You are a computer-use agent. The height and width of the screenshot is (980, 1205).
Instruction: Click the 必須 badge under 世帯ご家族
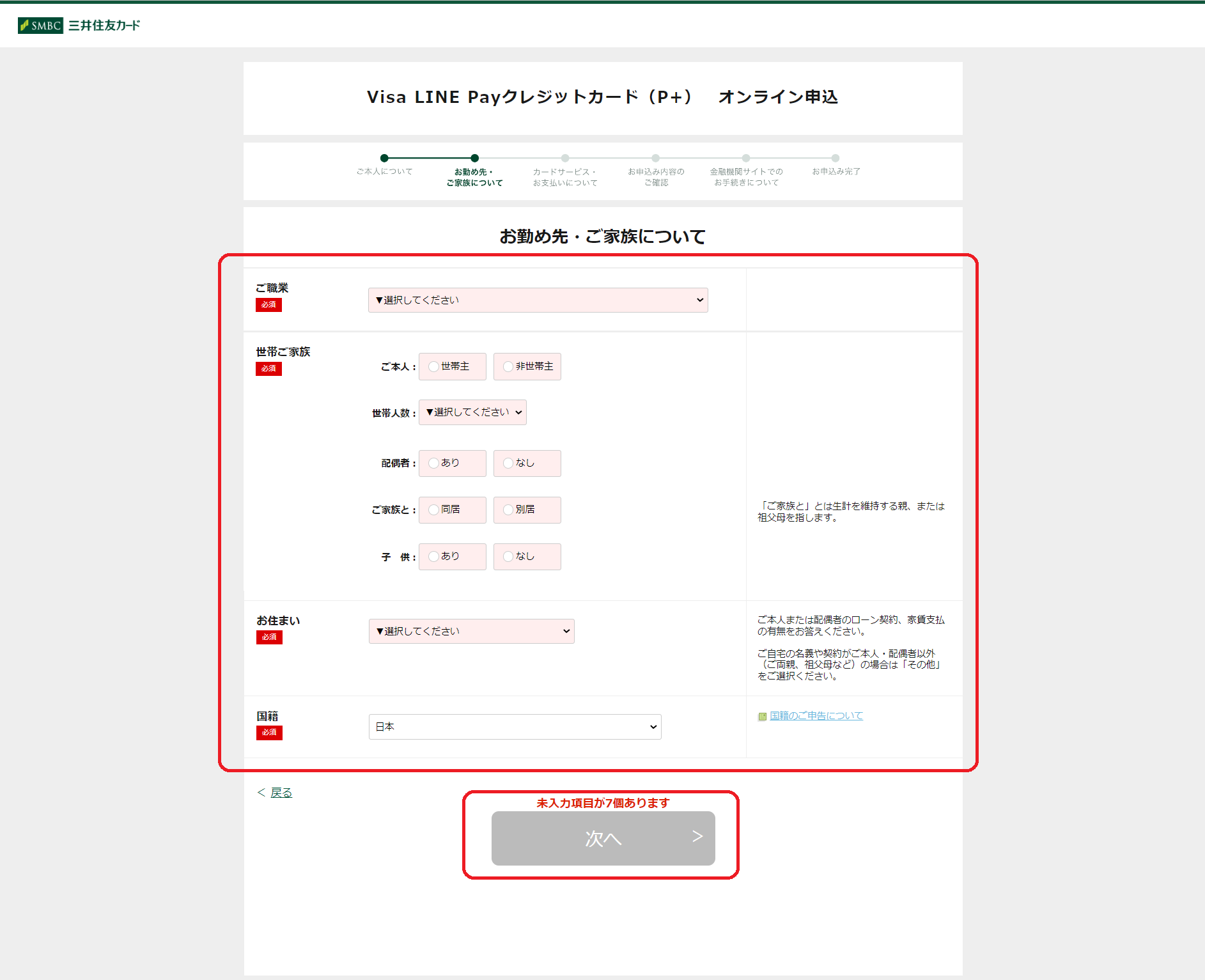[x=268, y=369]
